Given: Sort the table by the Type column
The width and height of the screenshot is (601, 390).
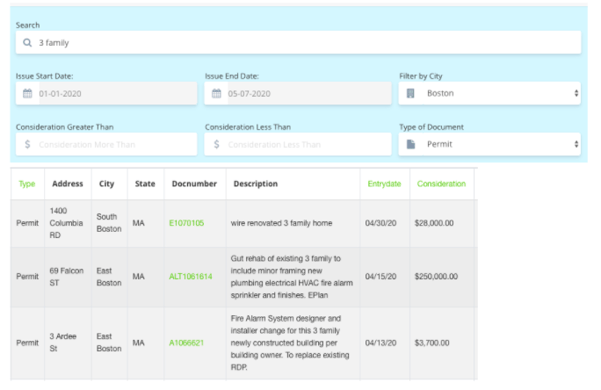Looking at the screenshot, I should coord(27,184).
